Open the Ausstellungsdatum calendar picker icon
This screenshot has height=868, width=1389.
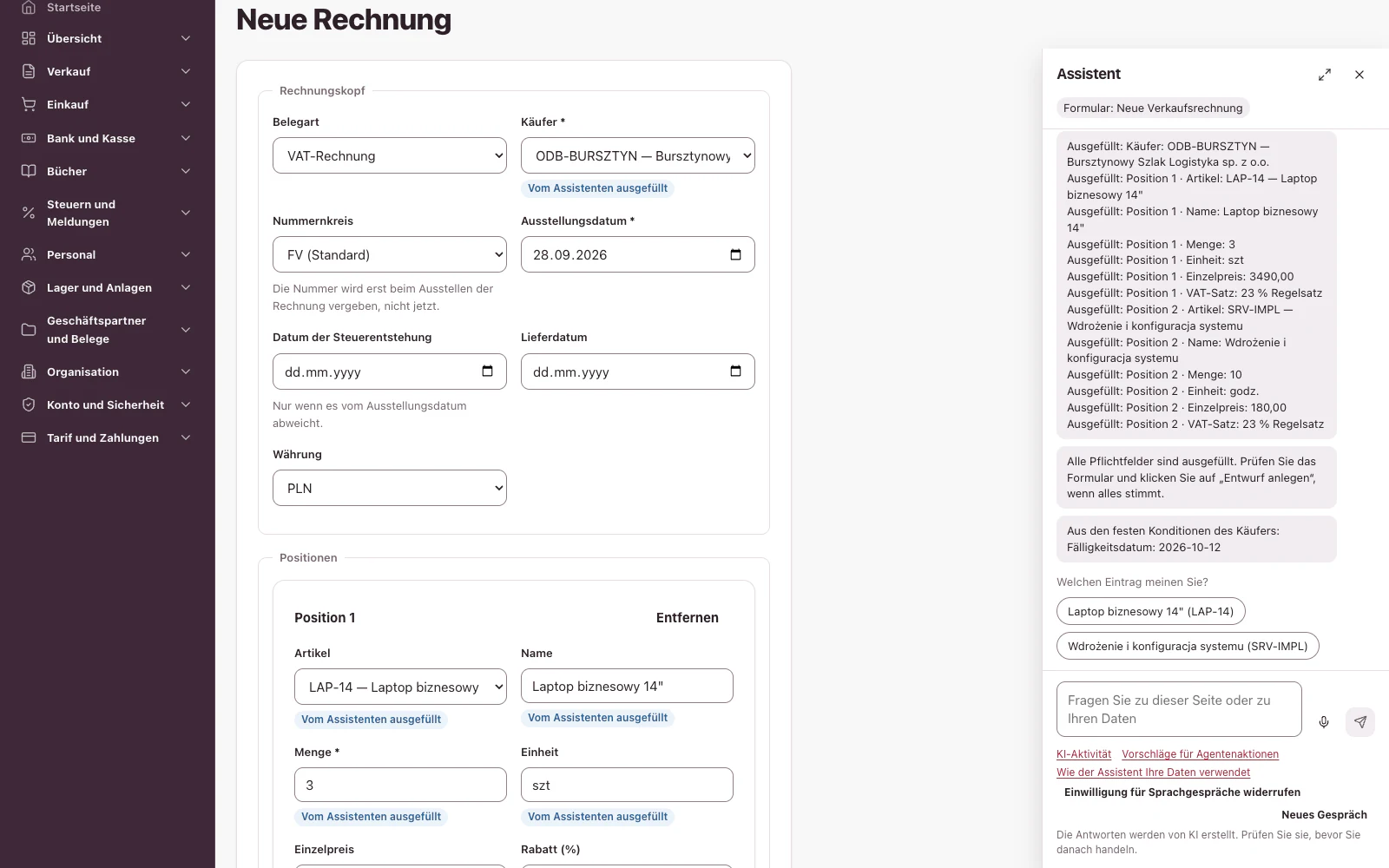(x=735, y=254)
